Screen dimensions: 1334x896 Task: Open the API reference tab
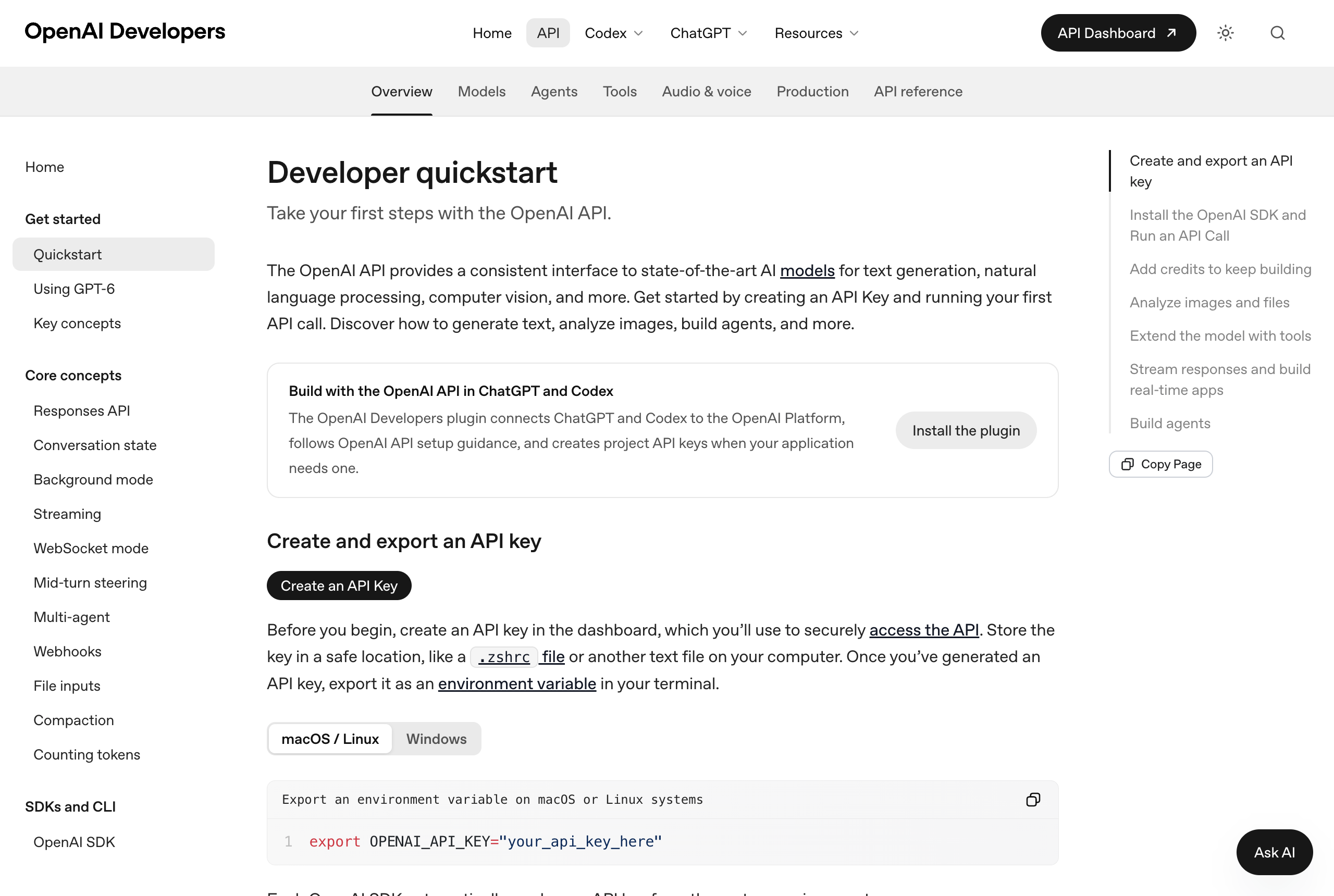(918, 92)
